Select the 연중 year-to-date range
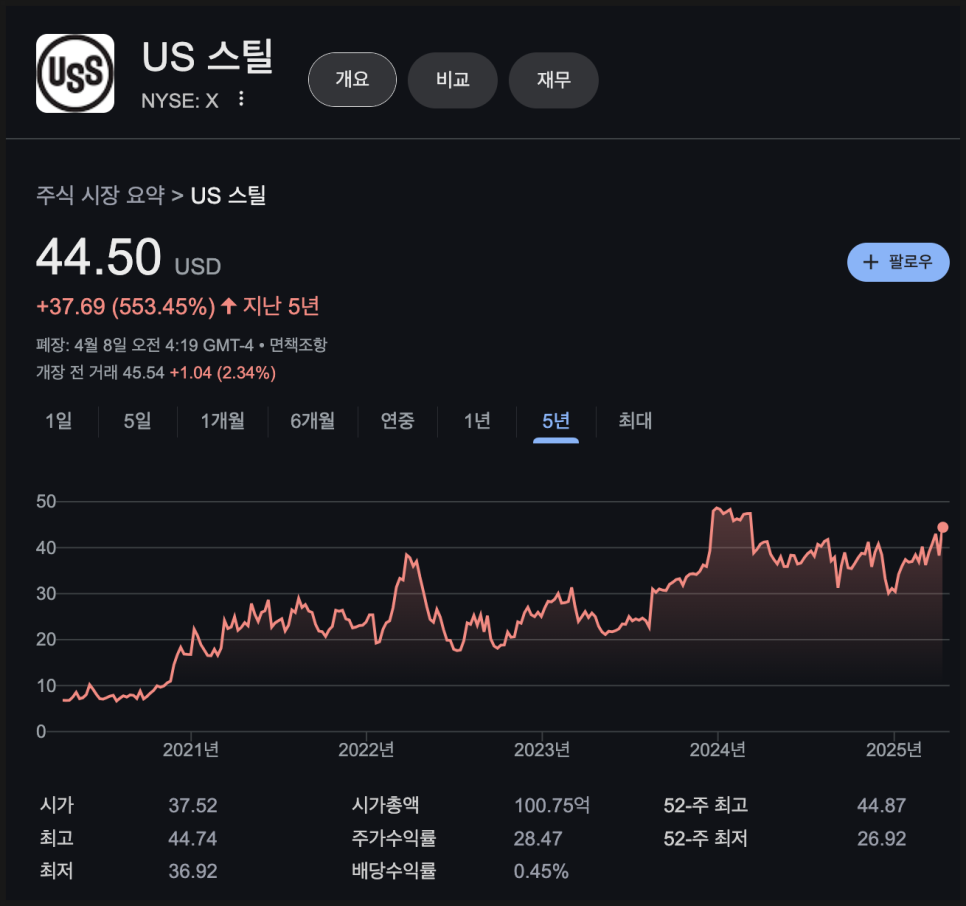Viewport: 966px width, 906px height. (397, 421)
